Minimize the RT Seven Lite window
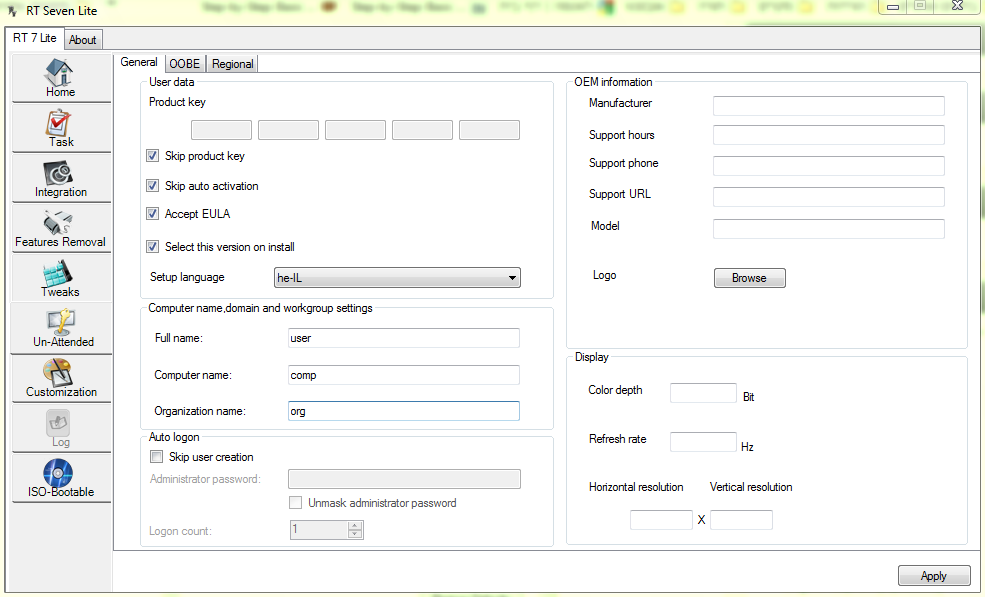Viewport: 985px width, 597px height. (x=893, y=7)
